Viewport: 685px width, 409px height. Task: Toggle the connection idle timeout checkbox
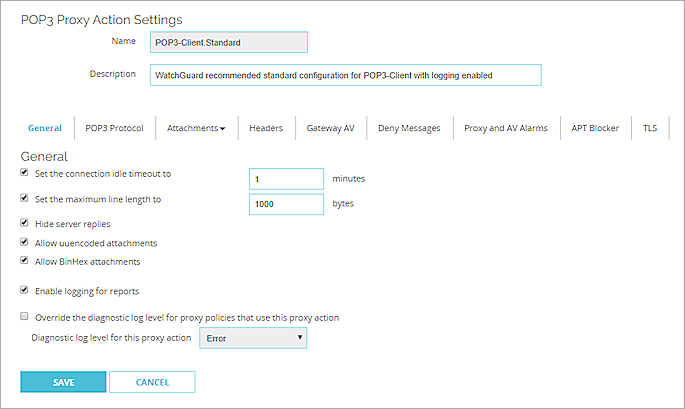point(24,174)
